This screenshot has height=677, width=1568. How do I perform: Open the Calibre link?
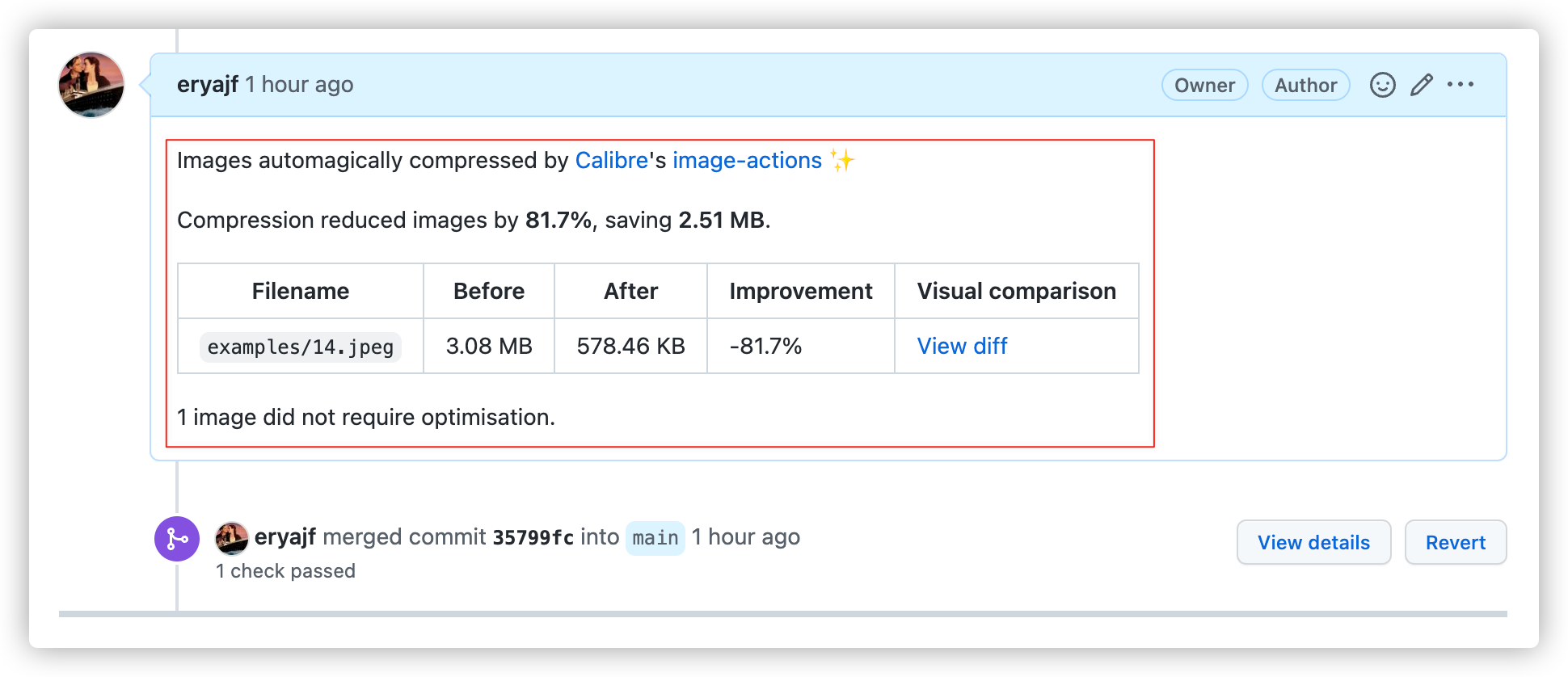612,161
